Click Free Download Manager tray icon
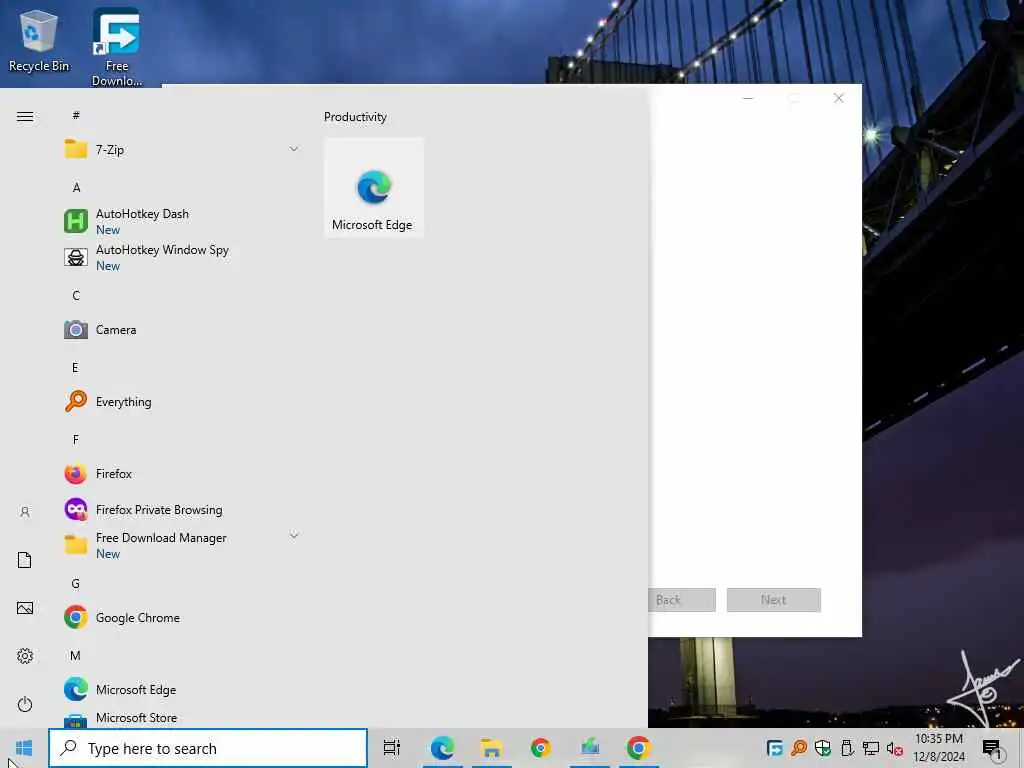This screenshot has height=768, width=1024. coord(775,748)
